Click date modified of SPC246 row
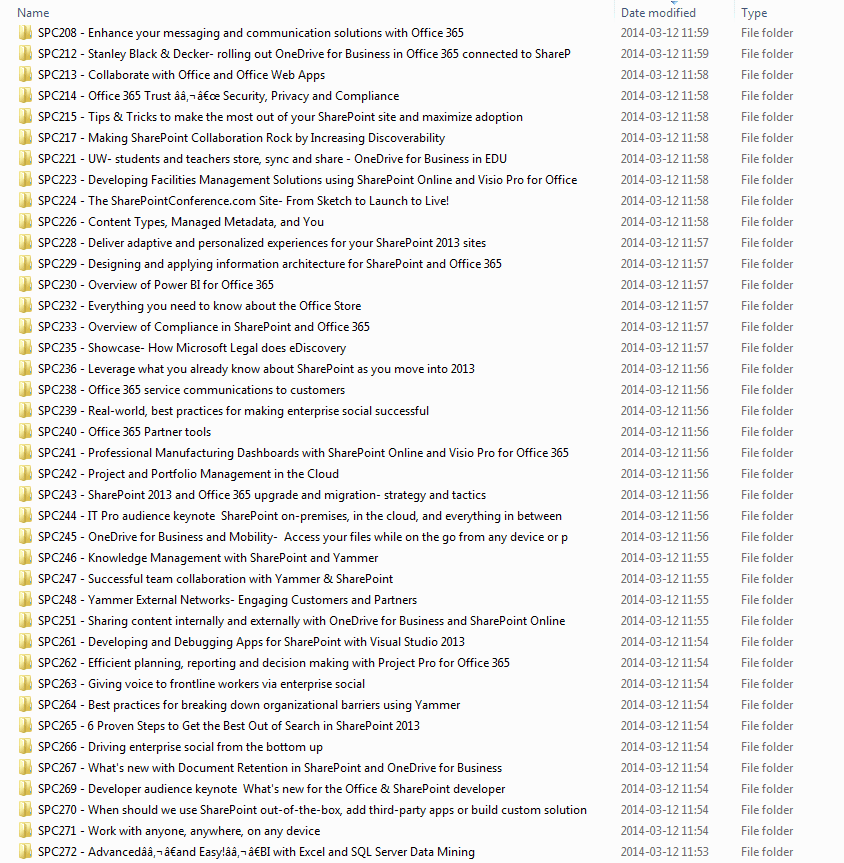 tap(665, 558)
